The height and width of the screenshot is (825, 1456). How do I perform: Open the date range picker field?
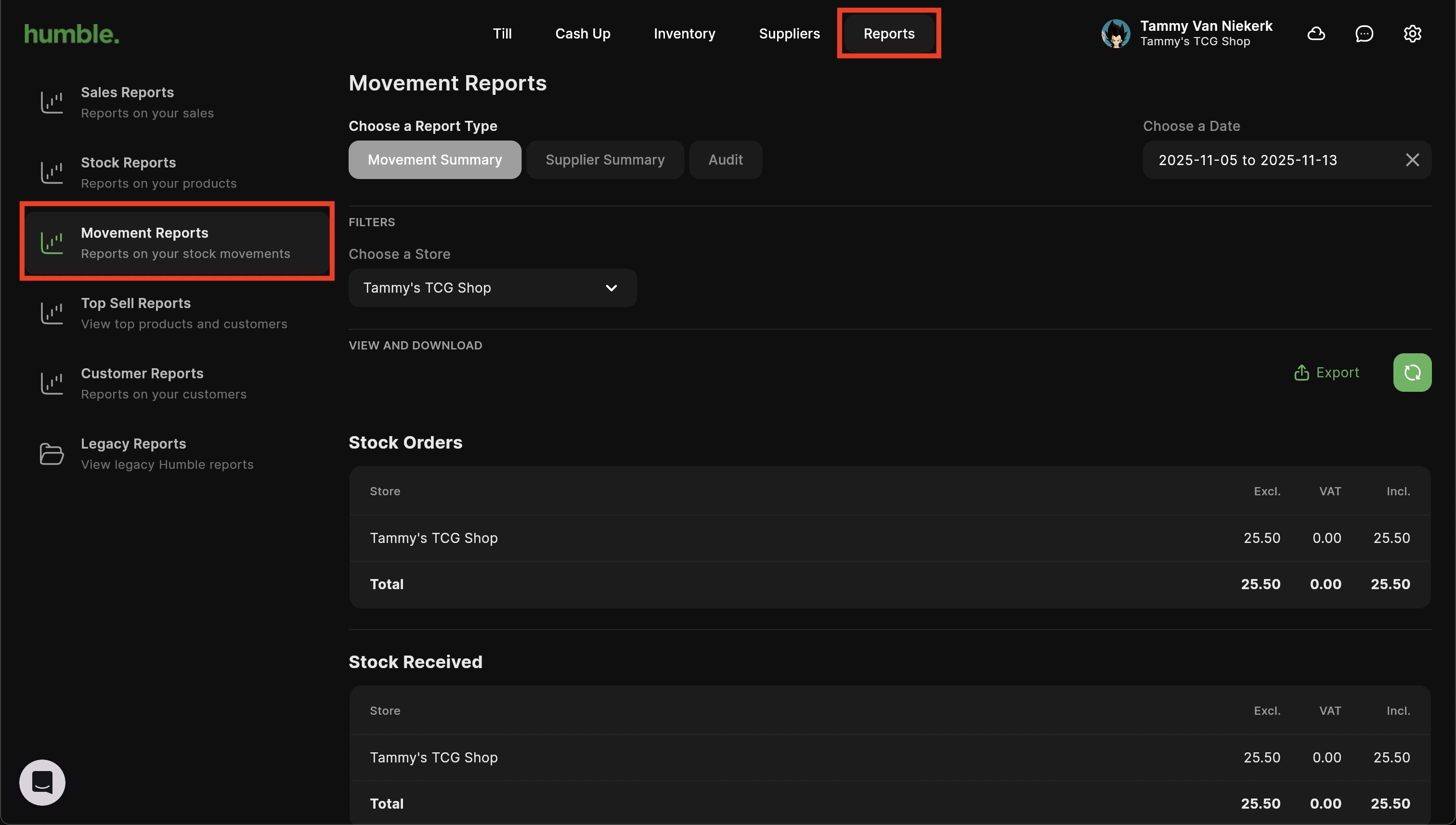pos(1247,160)
